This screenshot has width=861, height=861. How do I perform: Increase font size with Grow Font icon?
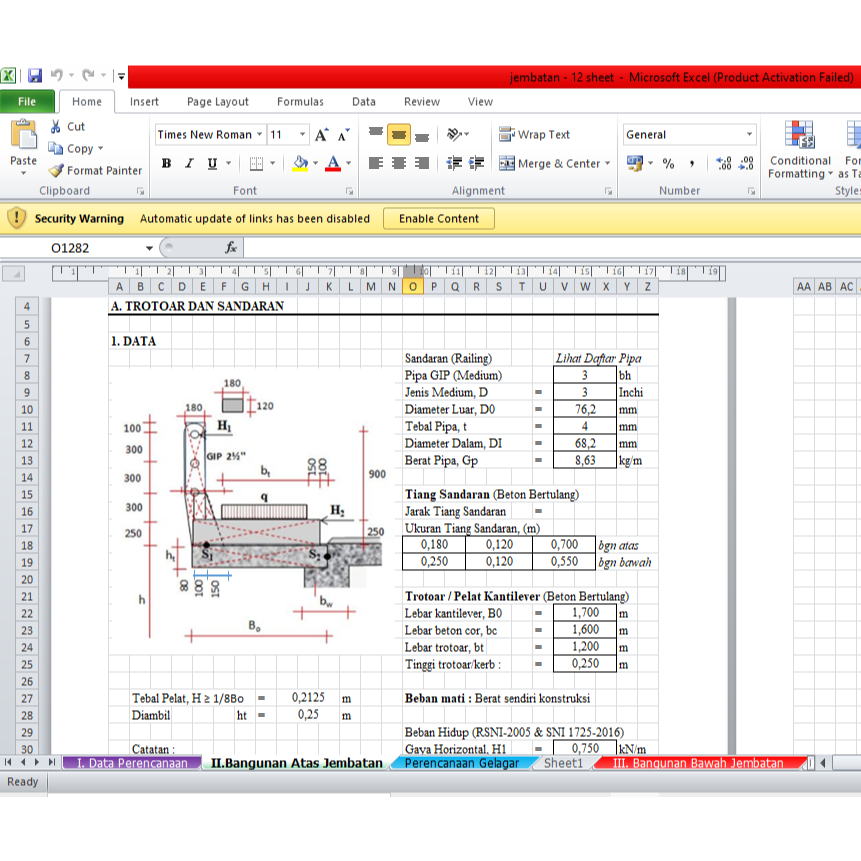point(322,135)
